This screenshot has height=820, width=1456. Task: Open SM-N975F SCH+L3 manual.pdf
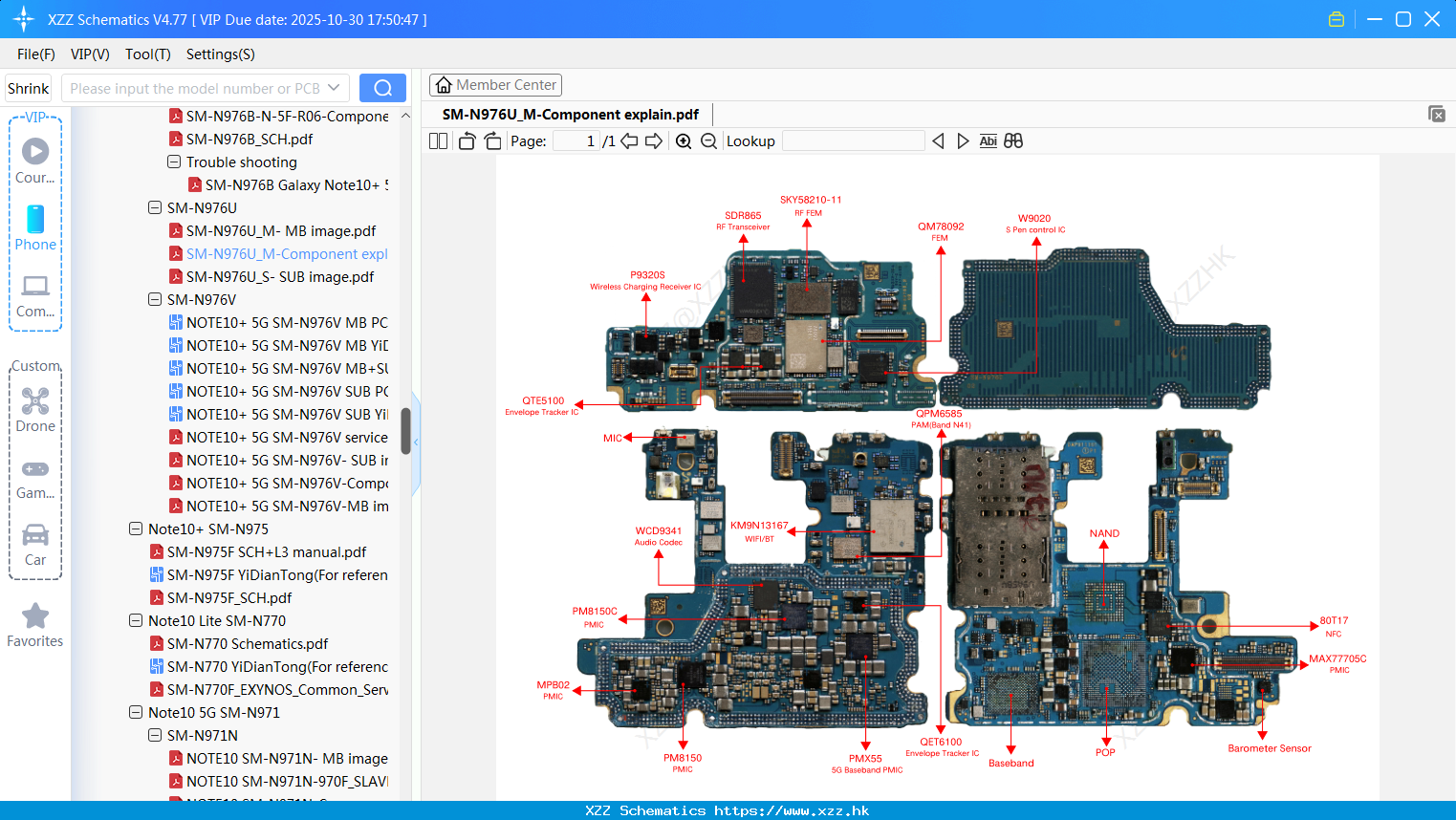[x=267, y=552]
